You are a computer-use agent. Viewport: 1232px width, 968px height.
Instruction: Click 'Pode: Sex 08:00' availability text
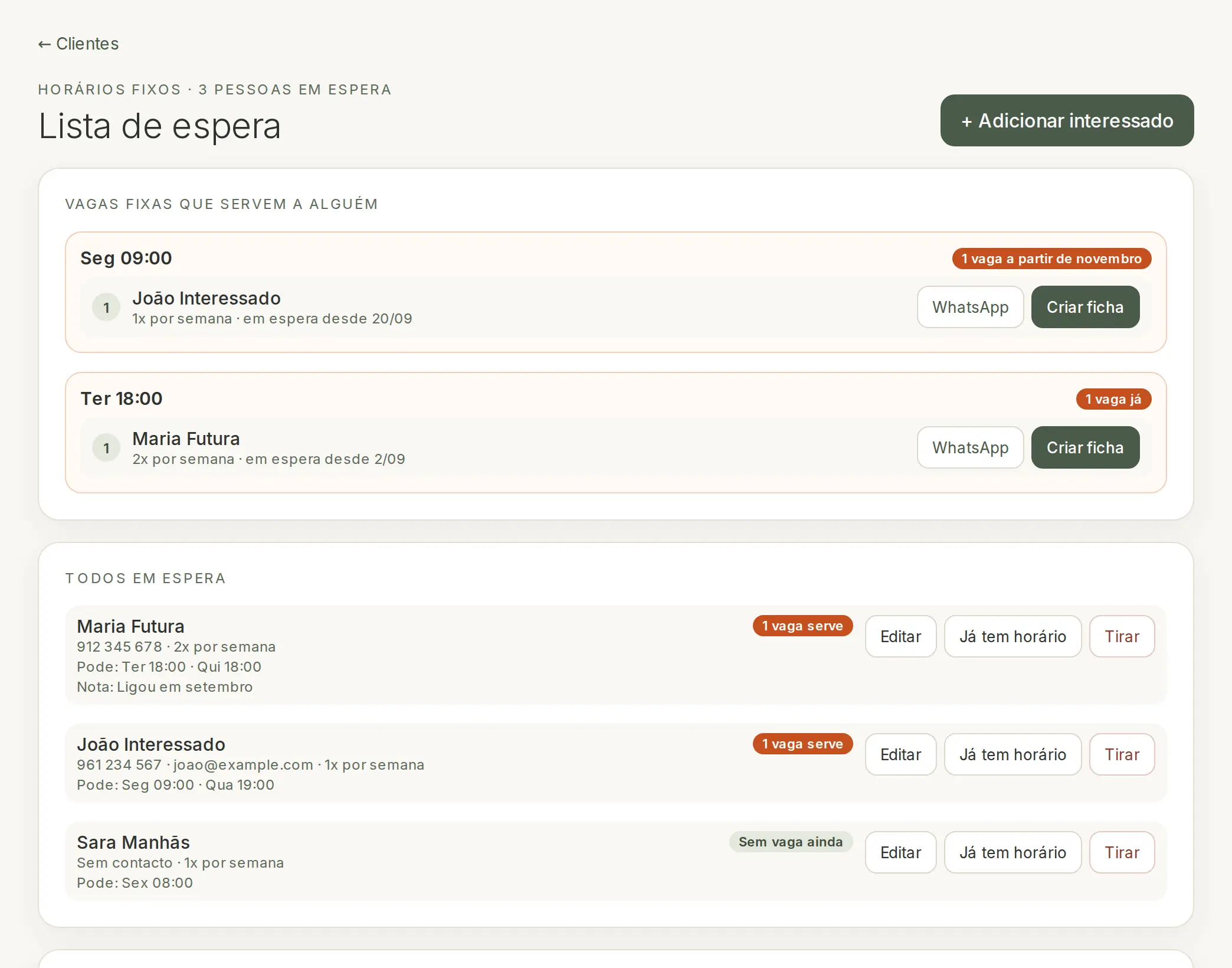[135, 883]
